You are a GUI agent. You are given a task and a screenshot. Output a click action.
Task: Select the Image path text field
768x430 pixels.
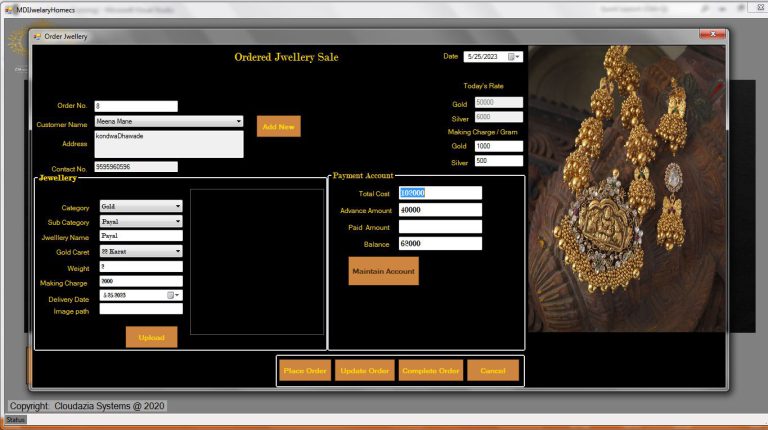140,310
